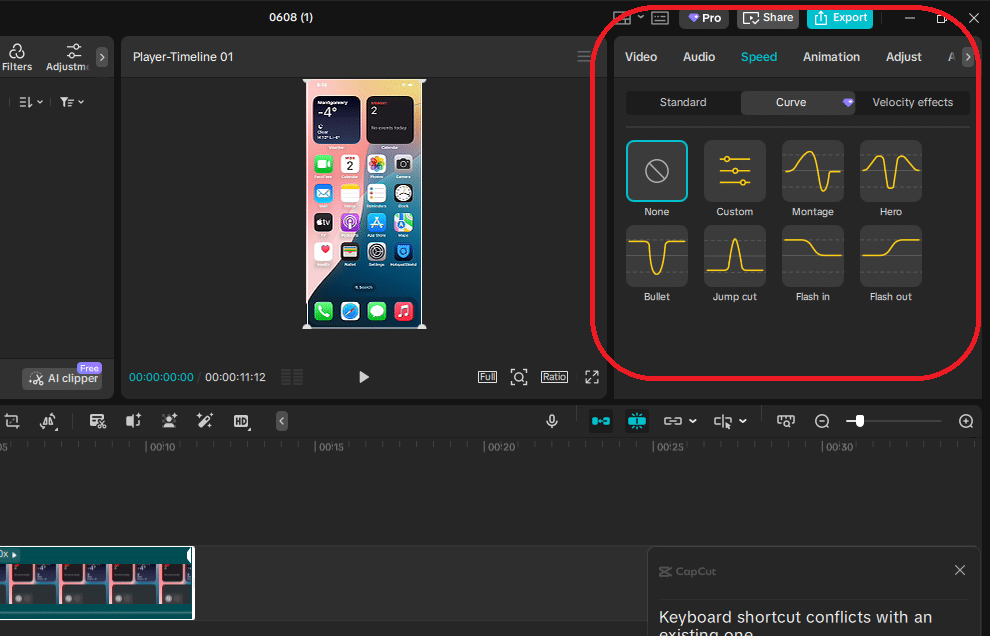
Task: Click the 00:15 mark on timeline ruler
Action: 331,447
